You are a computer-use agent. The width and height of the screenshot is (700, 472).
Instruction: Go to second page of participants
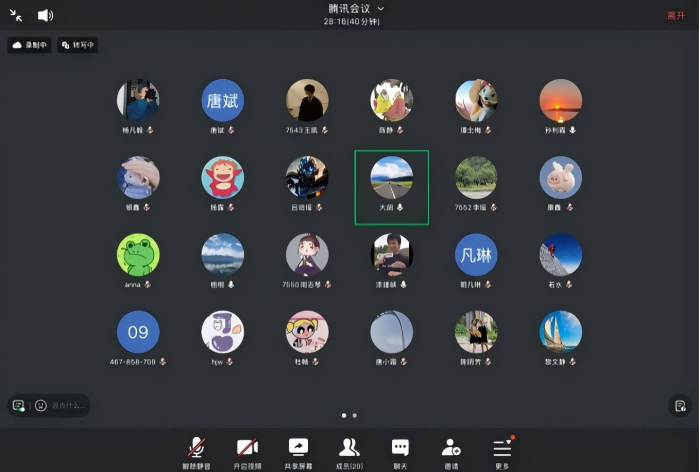click(355, 414)
